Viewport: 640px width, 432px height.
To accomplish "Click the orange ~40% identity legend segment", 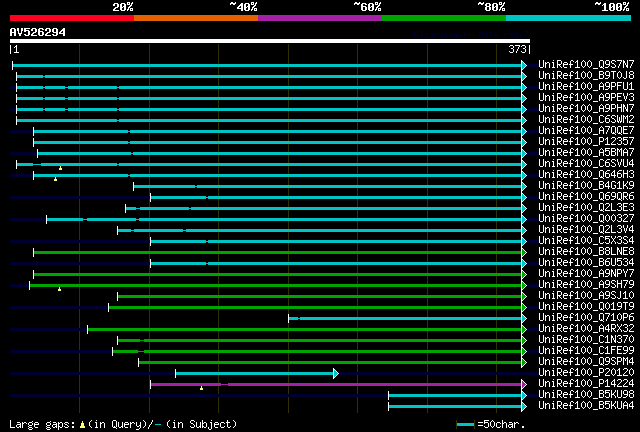I will (x=196, y=18).
